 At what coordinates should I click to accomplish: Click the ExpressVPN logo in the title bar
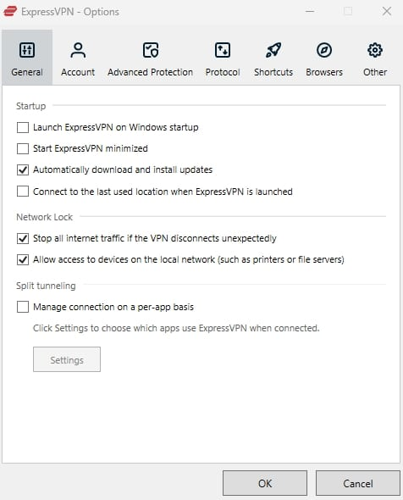10,11
